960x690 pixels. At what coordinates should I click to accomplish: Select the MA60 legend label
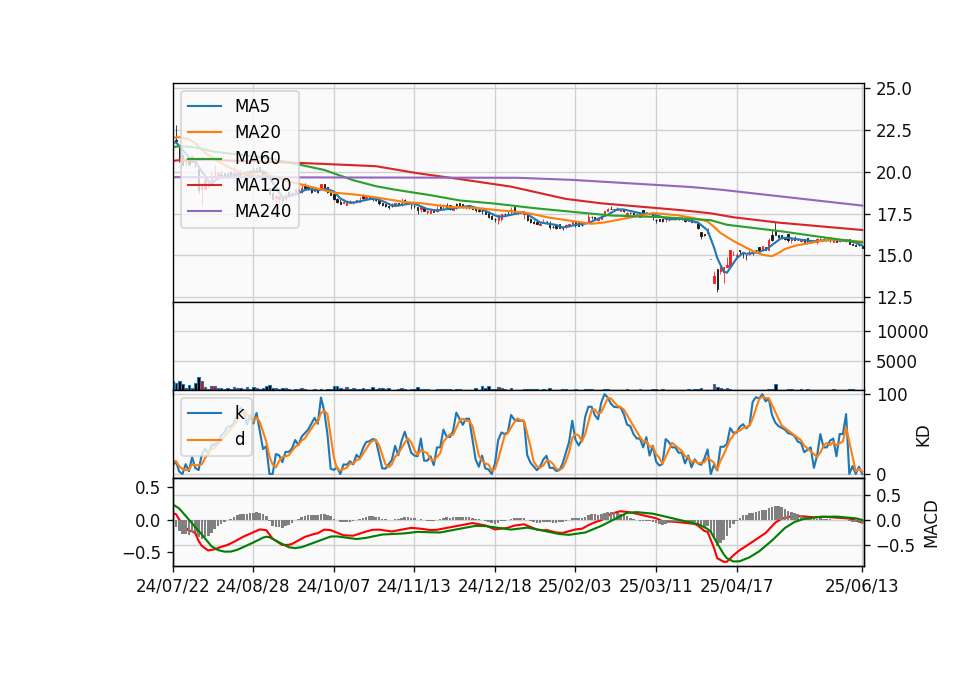pyautogui.click(x=257, y=158)
